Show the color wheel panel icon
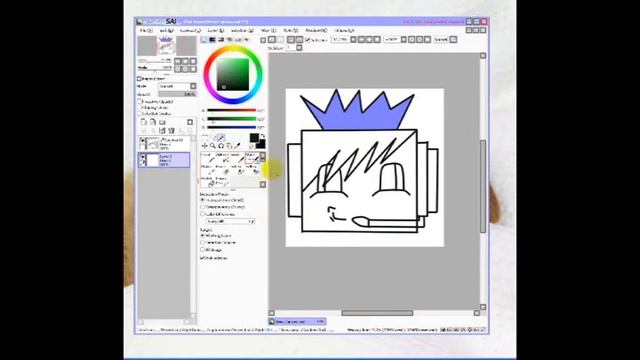The height and width of the screenshot is (360, 640). click(x=204, y=40)
